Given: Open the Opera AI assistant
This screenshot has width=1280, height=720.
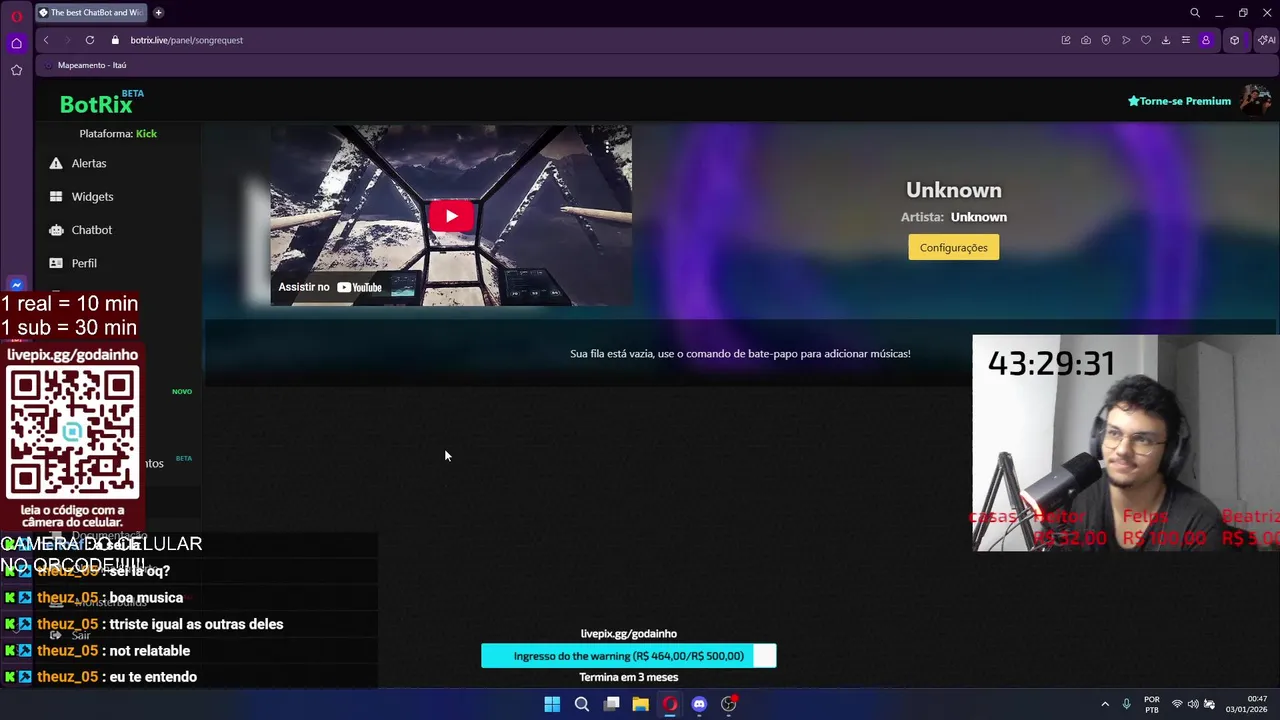Looking at the screenshot, I should tap(1267, 40).
